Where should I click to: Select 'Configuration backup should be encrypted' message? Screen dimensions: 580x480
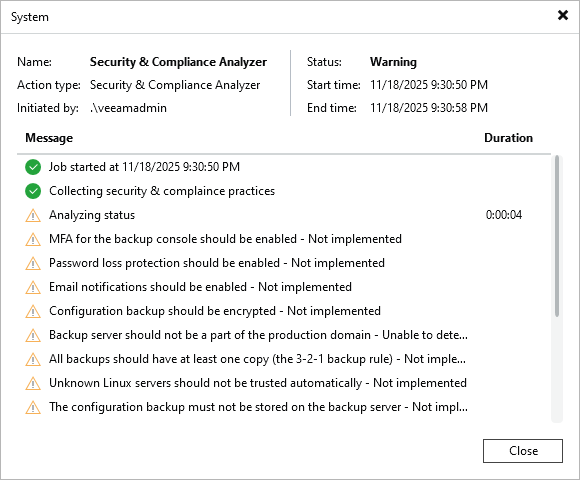pyautogui.click(x=215, y=311)
